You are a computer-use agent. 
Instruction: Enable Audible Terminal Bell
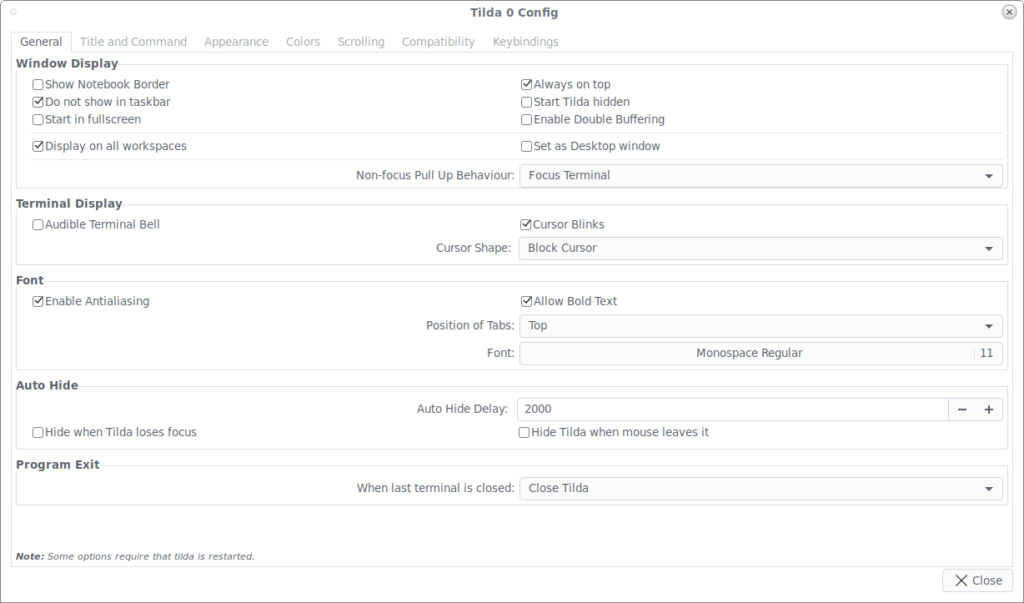point(37,224)
